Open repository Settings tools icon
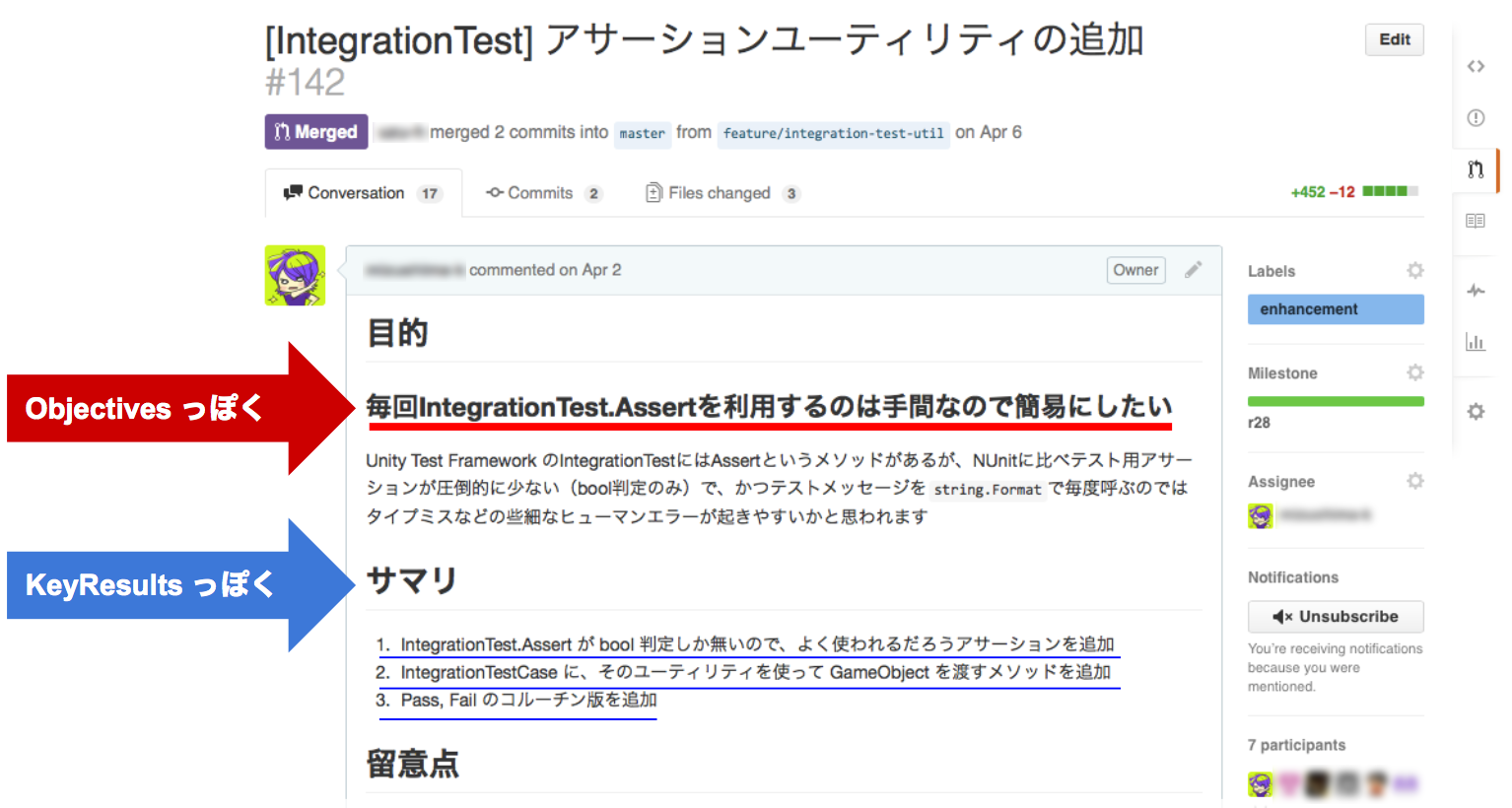 click(x=1475, y=412)
